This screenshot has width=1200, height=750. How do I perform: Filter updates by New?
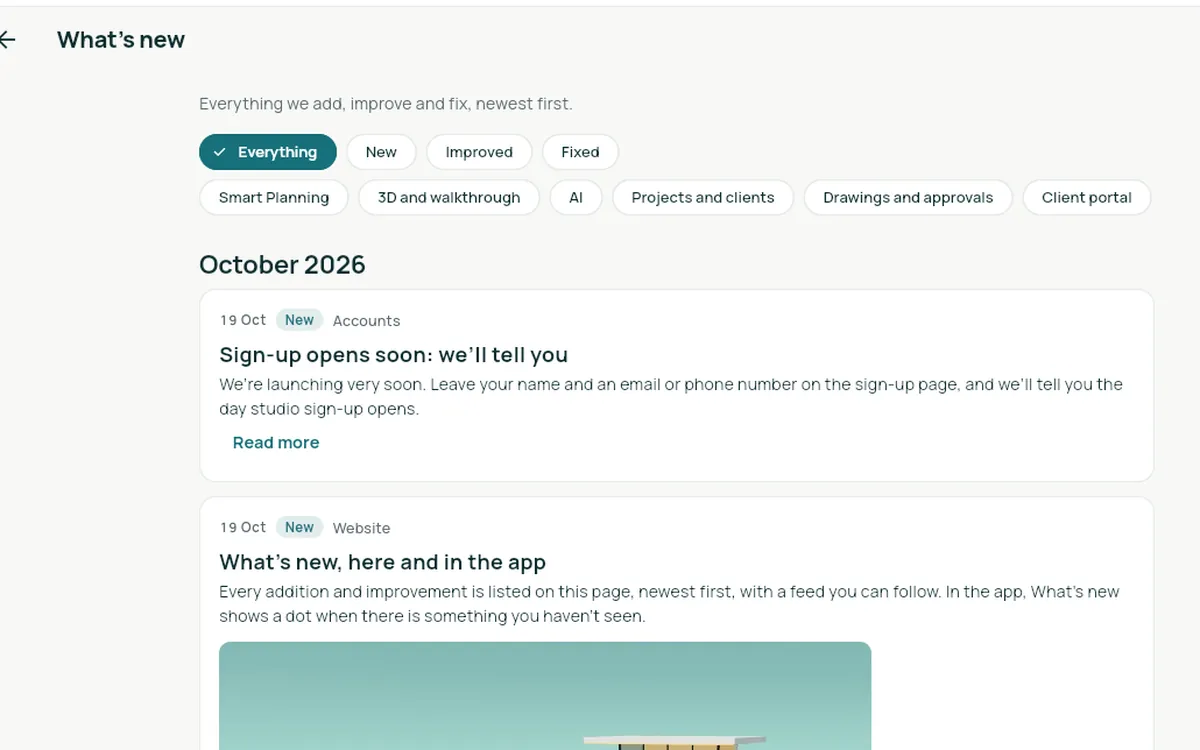tap(381, 152)
